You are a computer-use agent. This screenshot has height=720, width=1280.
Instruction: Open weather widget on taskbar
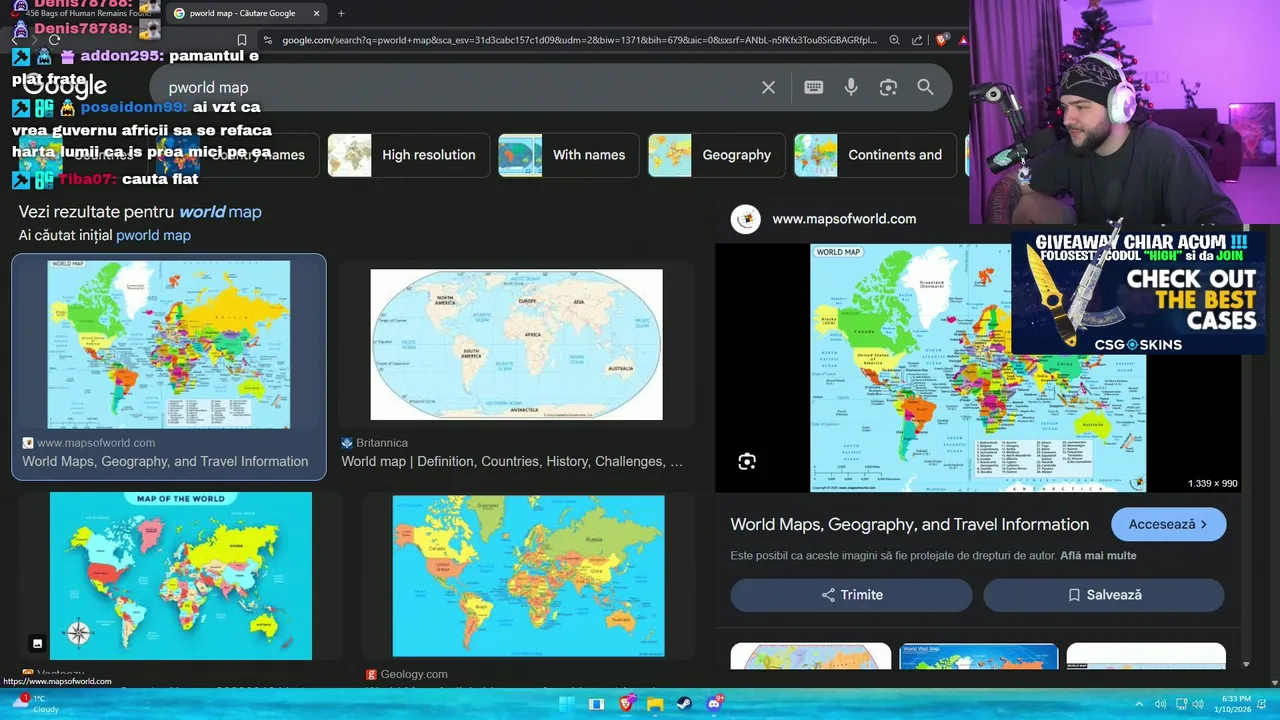point(35,704)
